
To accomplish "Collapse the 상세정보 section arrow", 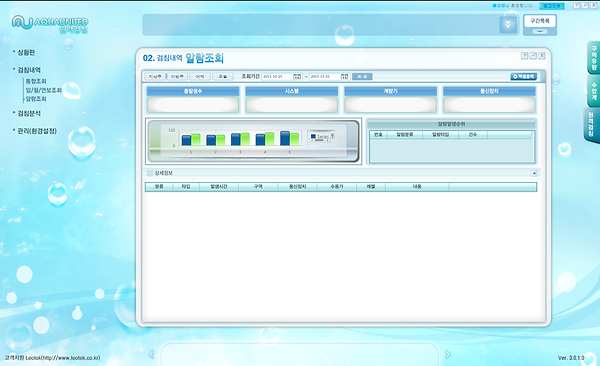I will [534, 173].
